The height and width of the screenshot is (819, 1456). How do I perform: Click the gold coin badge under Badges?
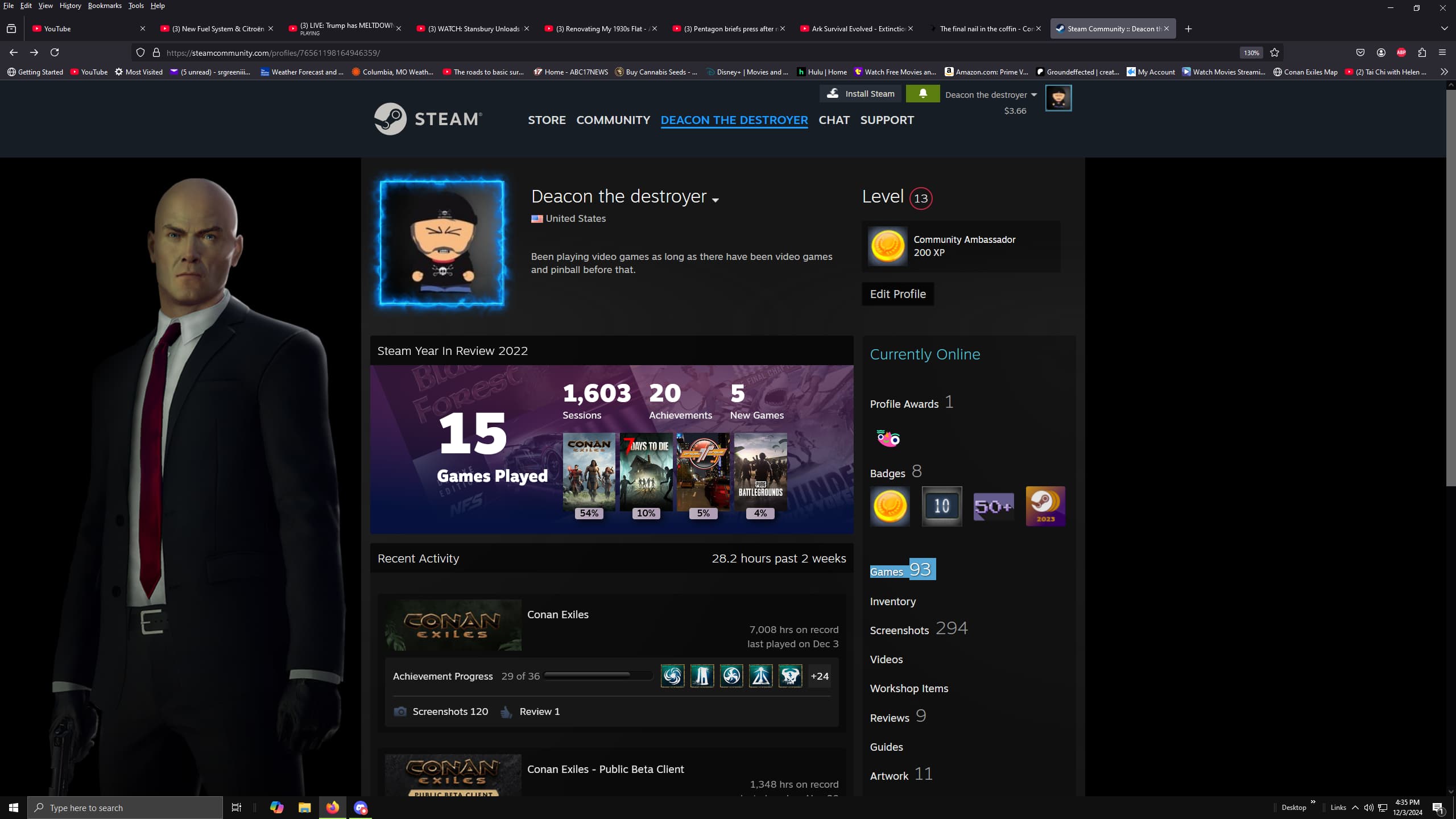pos(890,506)
